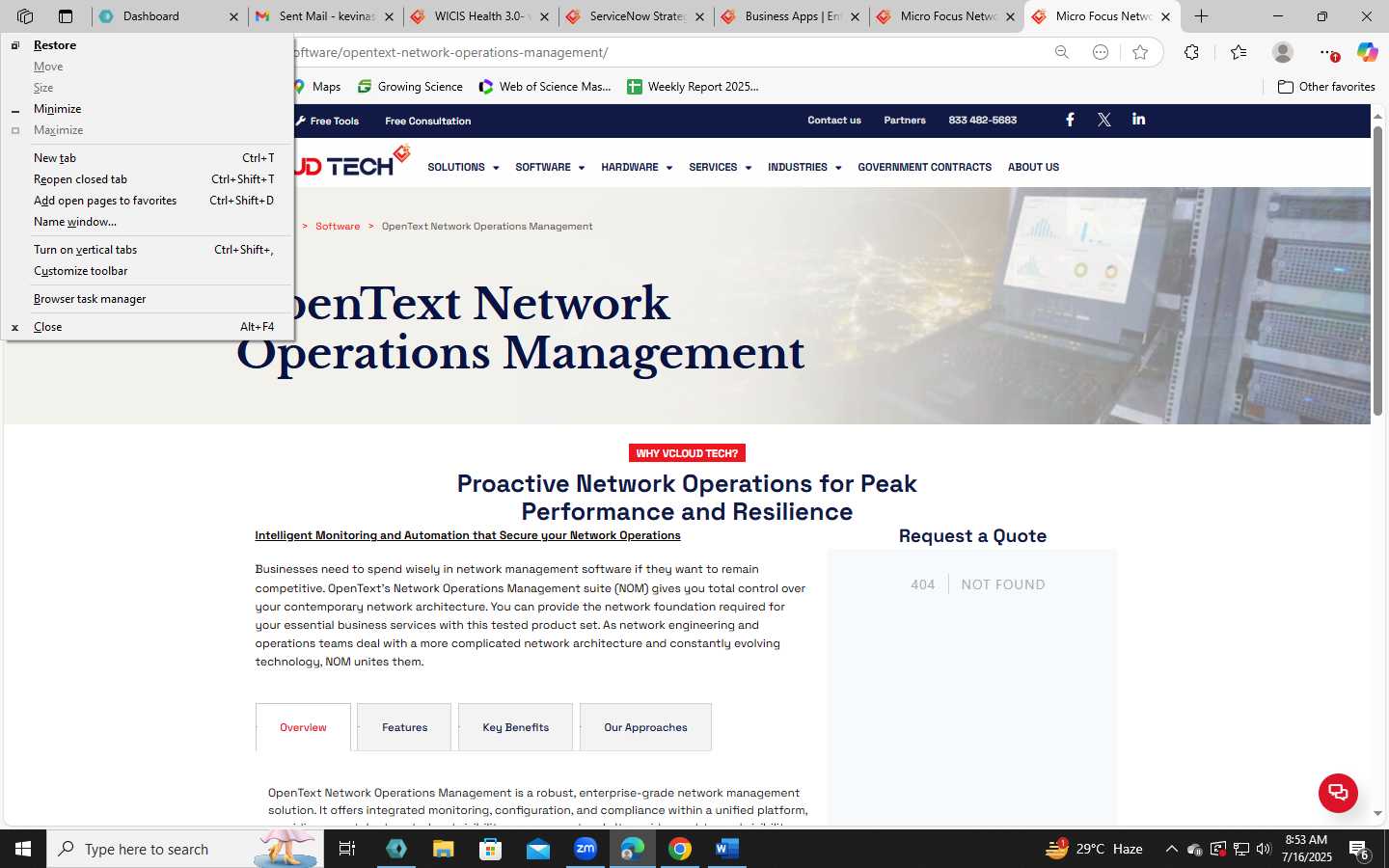Open the Partners link
The height and width of the screenshot is (868, 1389).
905,121
